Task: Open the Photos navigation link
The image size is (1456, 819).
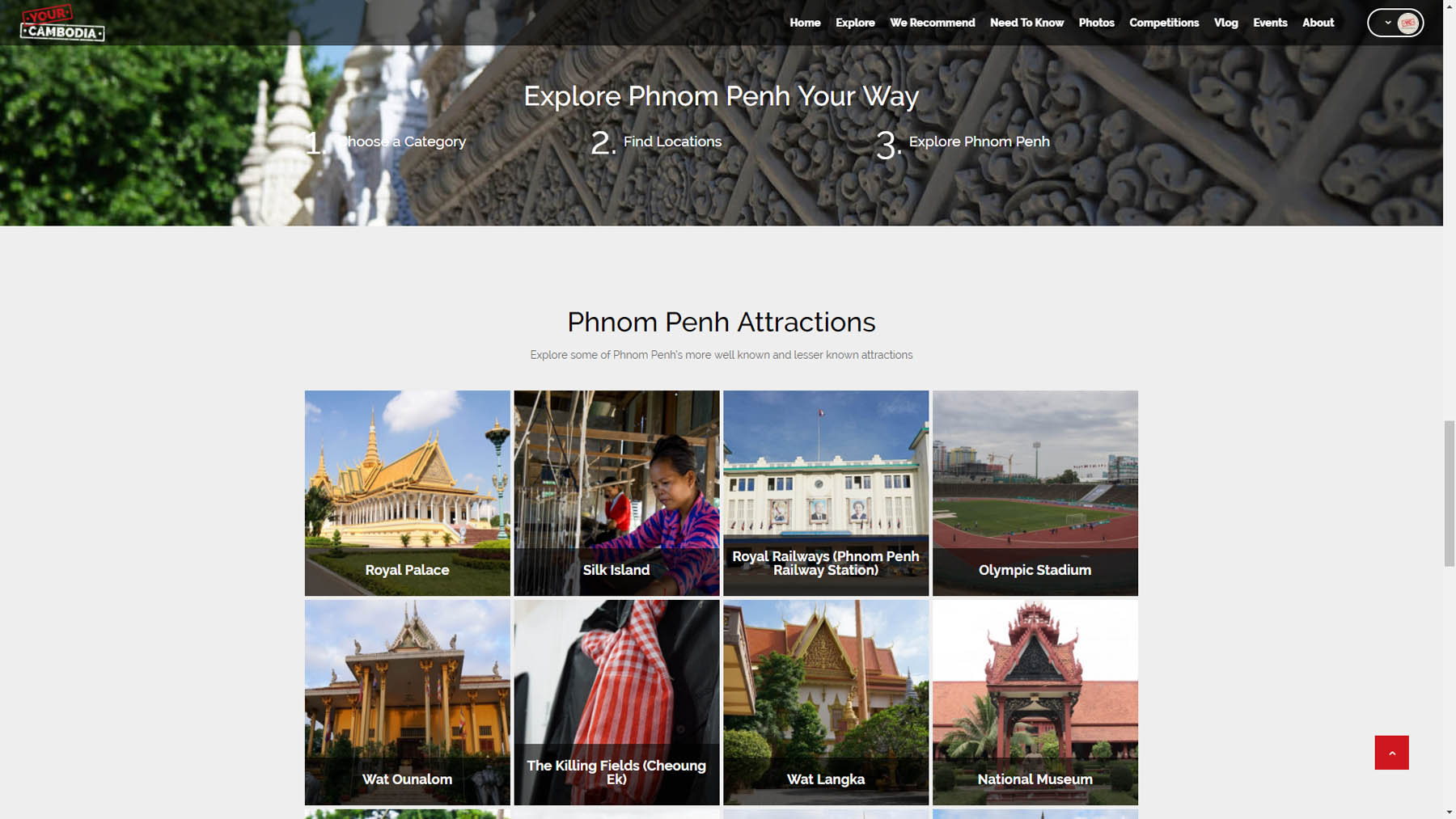Action: (1096, 23)
